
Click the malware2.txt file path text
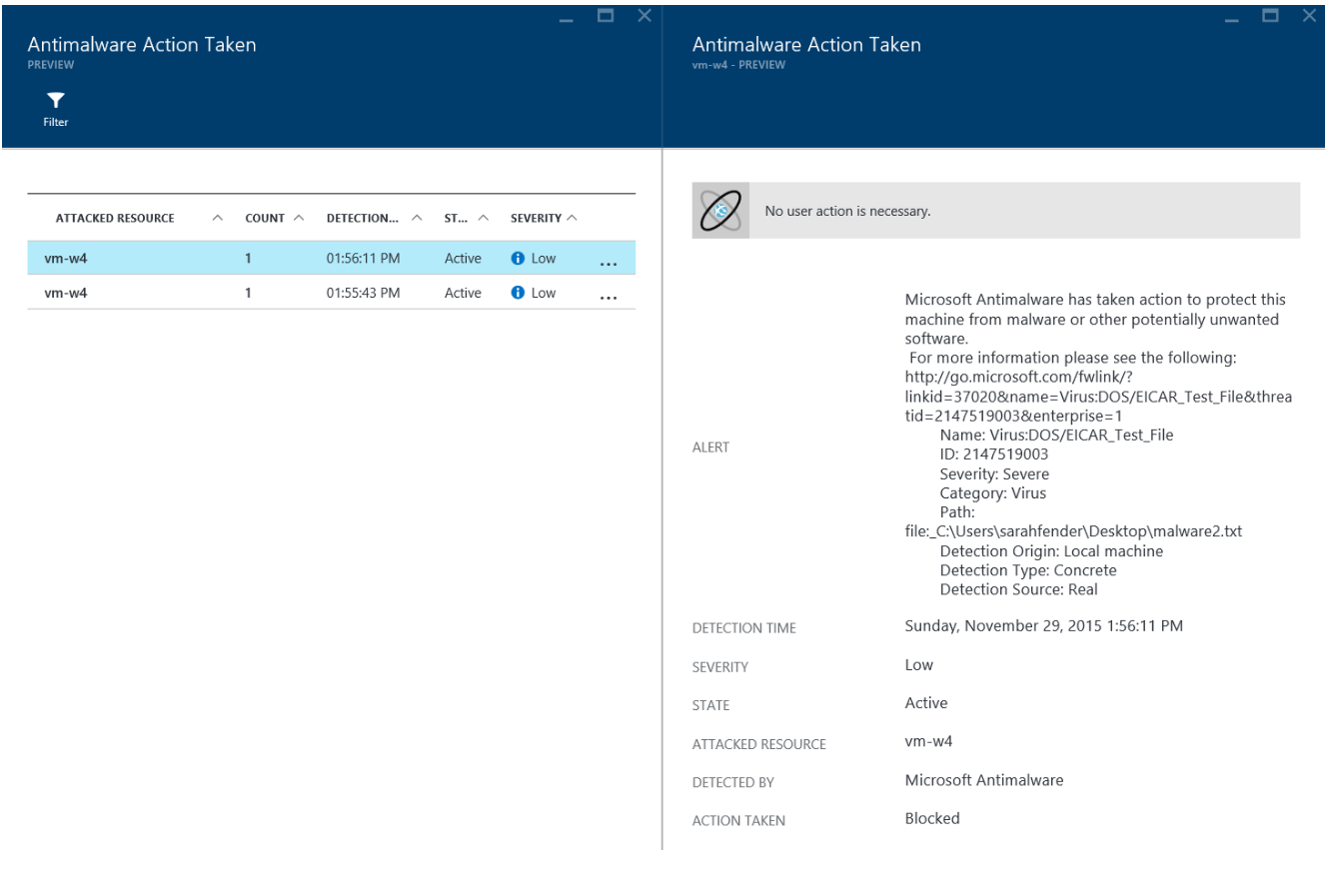click(1073, 531)
